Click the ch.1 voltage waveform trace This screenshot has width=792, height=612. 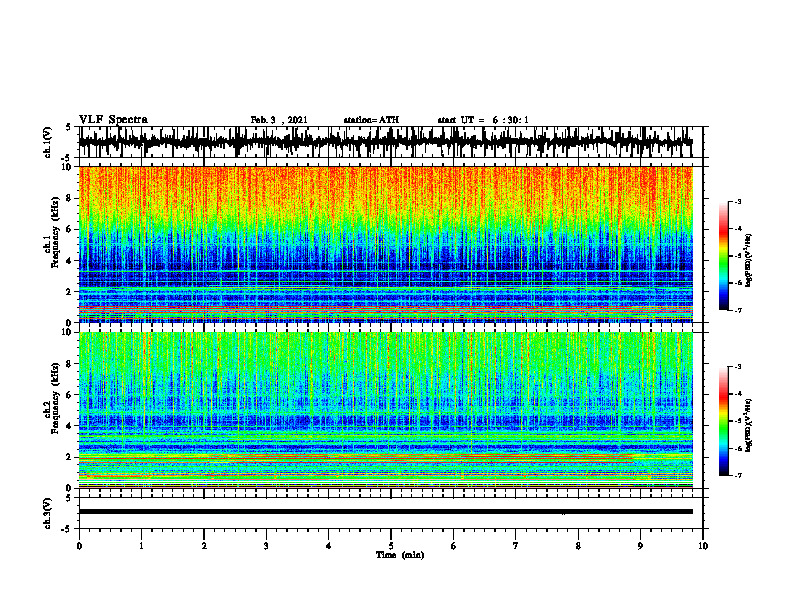coord(386,142)
